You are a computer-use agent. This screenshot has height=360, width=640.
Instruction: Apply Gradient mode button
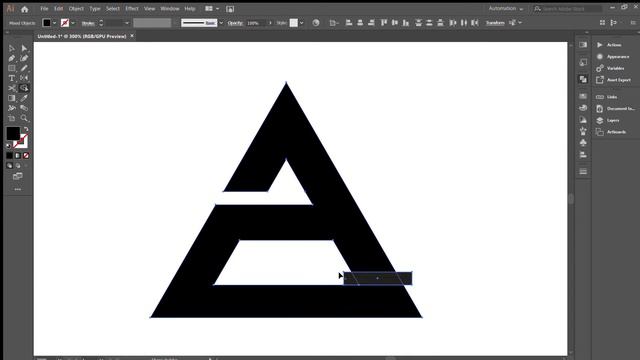18,156
